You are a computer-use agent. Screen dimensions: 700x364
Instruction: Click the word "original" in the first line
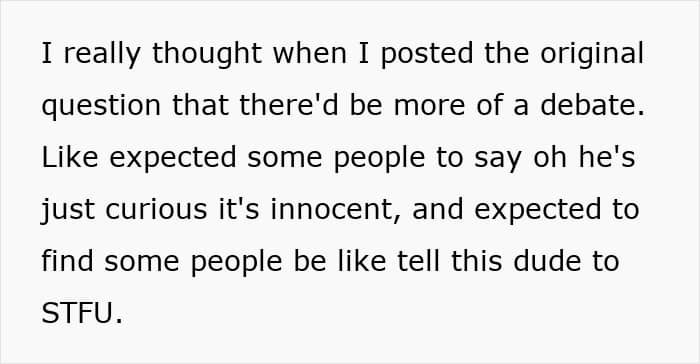(592, 53)
